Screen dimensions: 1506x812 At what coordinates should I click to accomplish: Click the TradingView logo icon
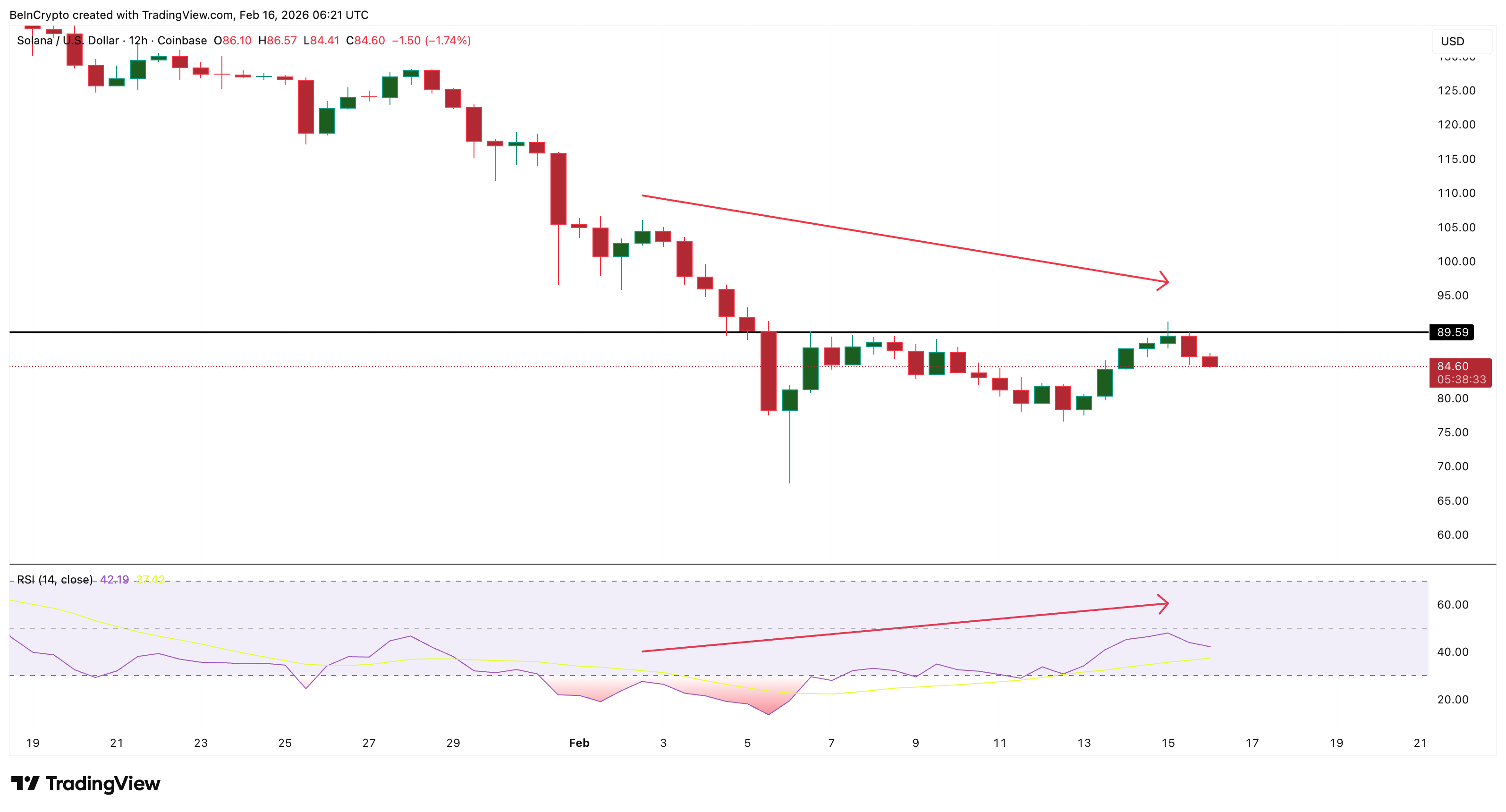point(25,783)
